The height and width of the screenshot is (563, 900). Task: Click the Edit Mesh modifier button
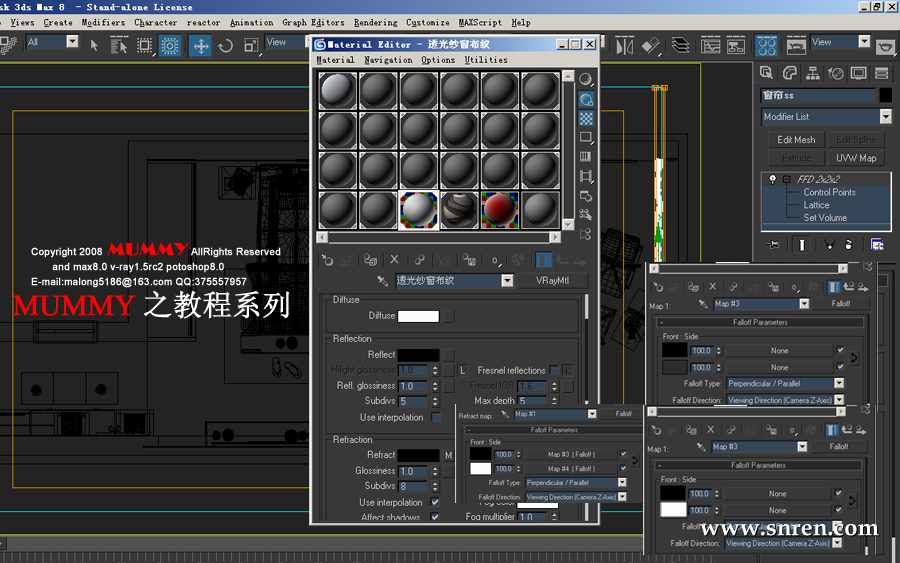point(796,139)
